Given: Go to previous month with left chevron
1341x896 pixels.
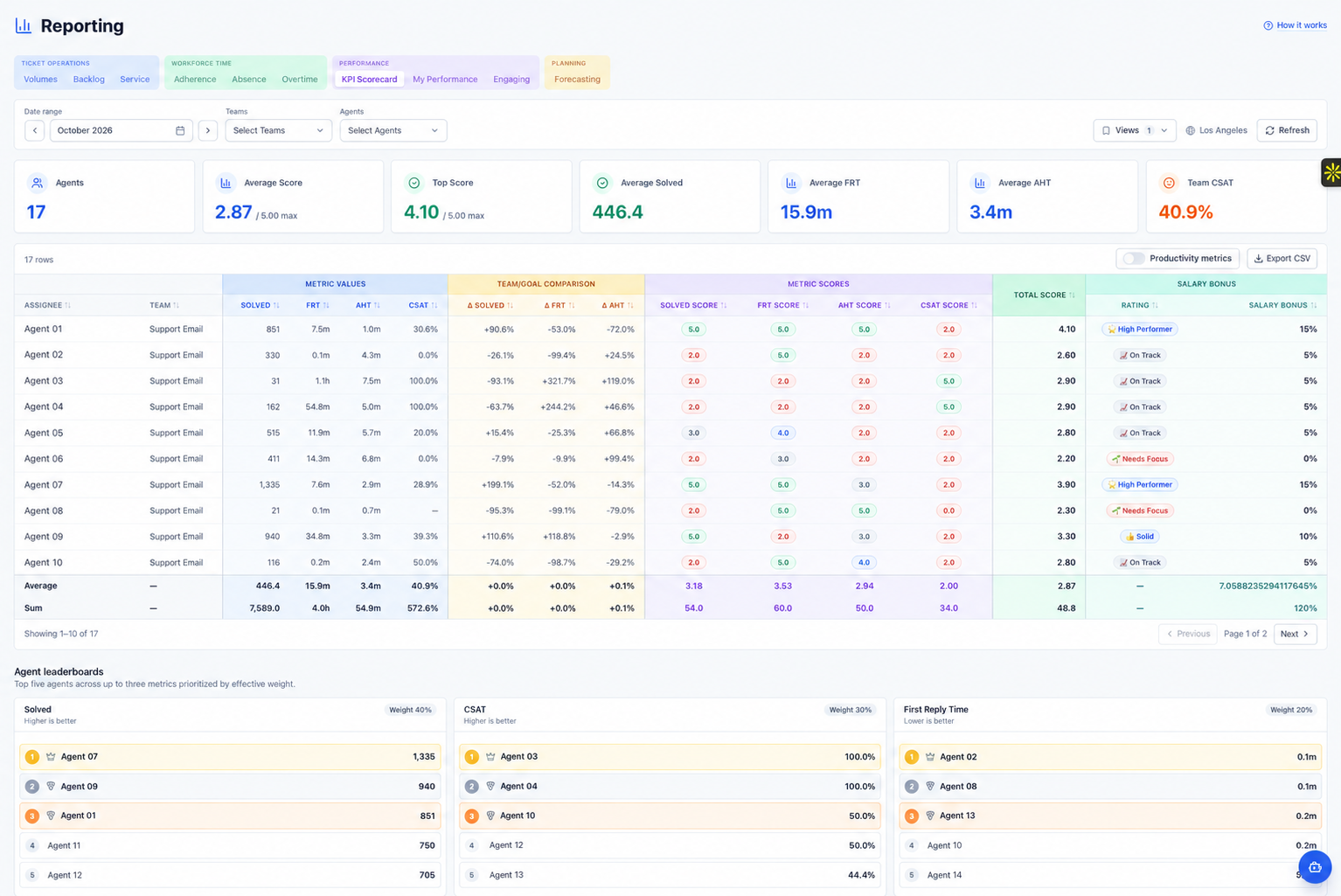Looking at the screenshot, I should tap(34, 130).
